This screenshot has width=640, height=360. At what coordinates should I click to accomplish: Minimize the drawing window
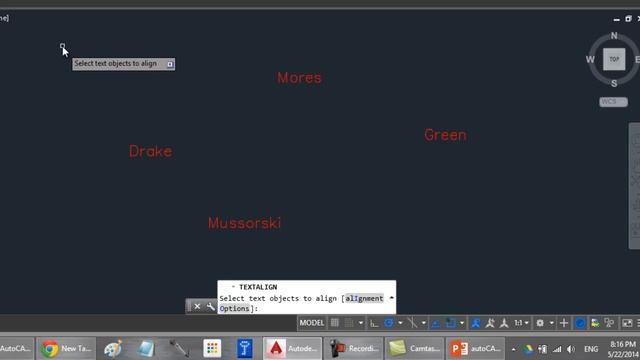click(x=616, y=19)
